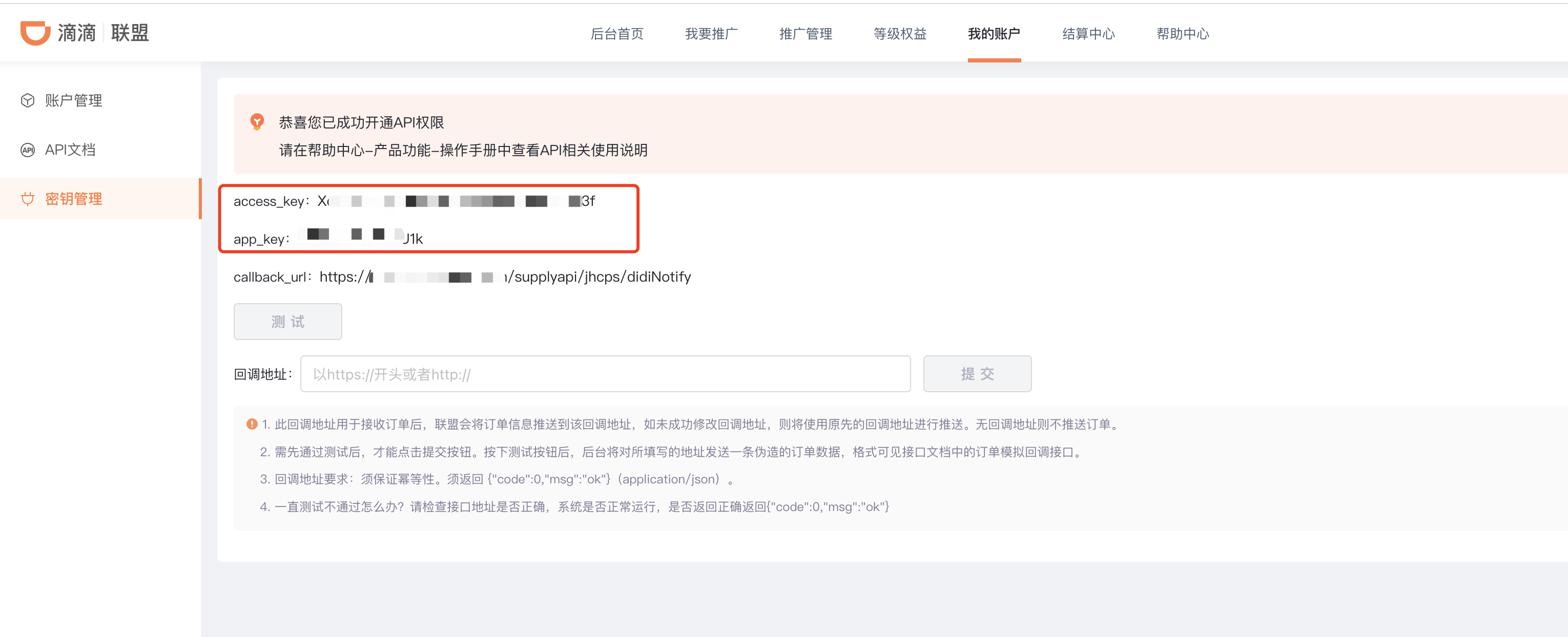This screenshot has height=637, width=1568.
Task: Click the account management cube icon
Action: [x=27, y=100]
